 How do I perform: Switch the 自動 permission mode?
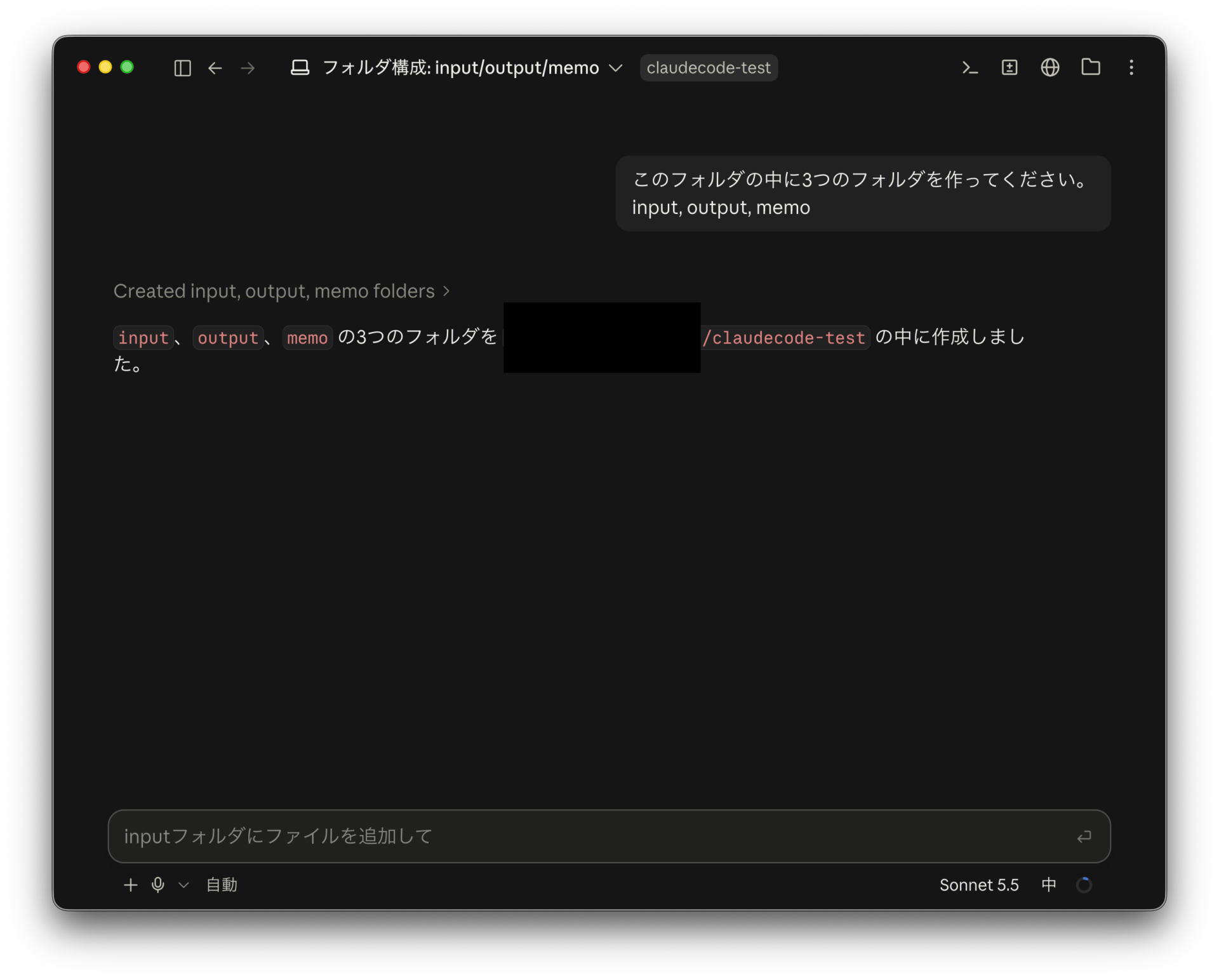(x=222, y=885)
